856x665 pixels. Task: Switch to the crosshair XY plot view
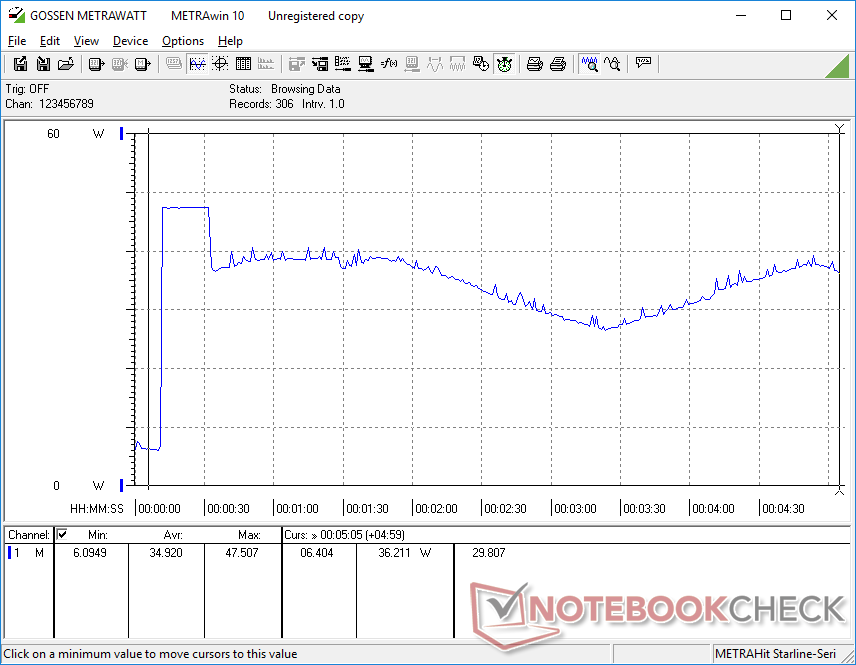click(x=219, y=64)
